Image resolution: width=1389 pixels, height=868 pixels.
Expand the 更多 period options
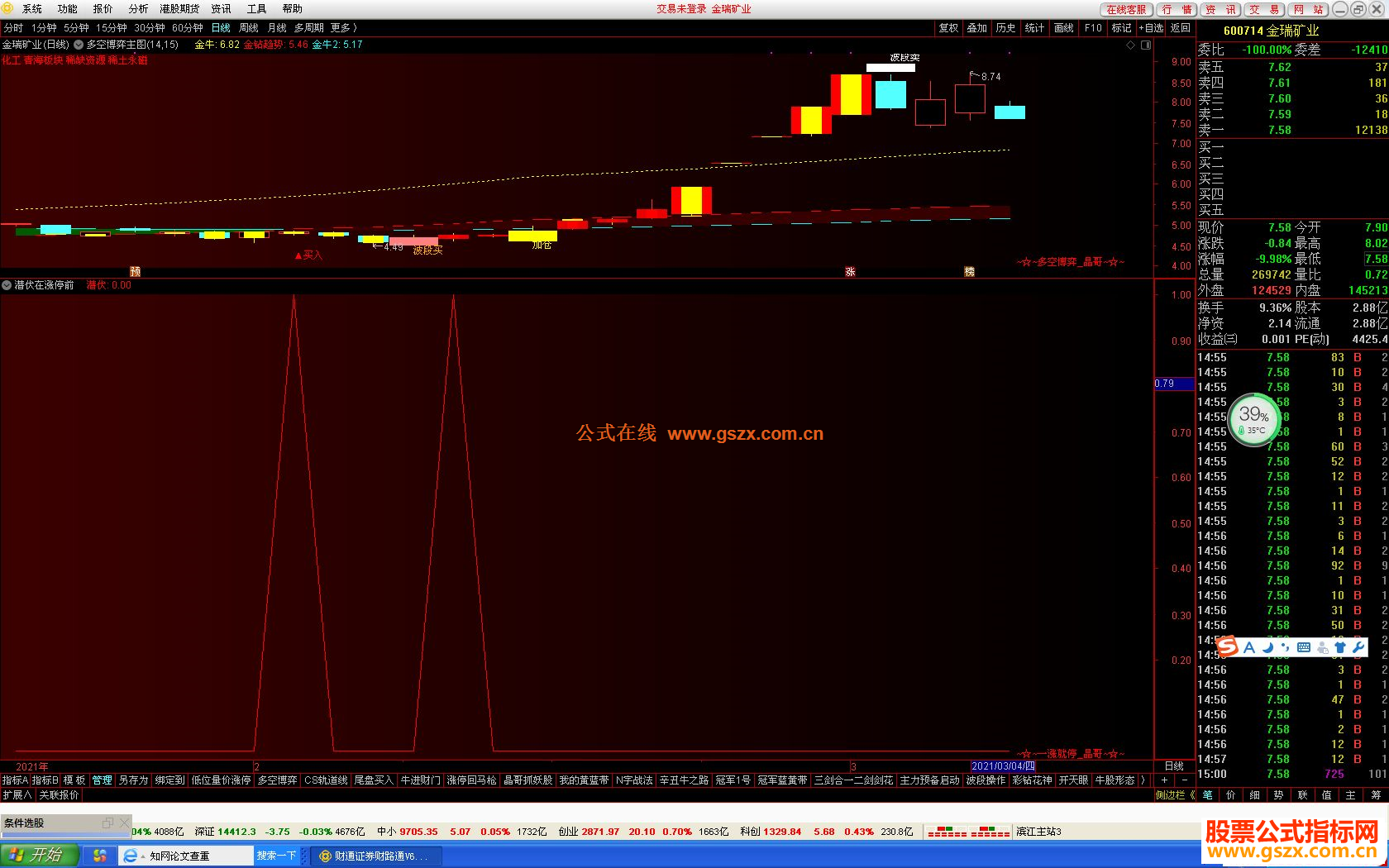pyautogui.click(x=344, y=28)
